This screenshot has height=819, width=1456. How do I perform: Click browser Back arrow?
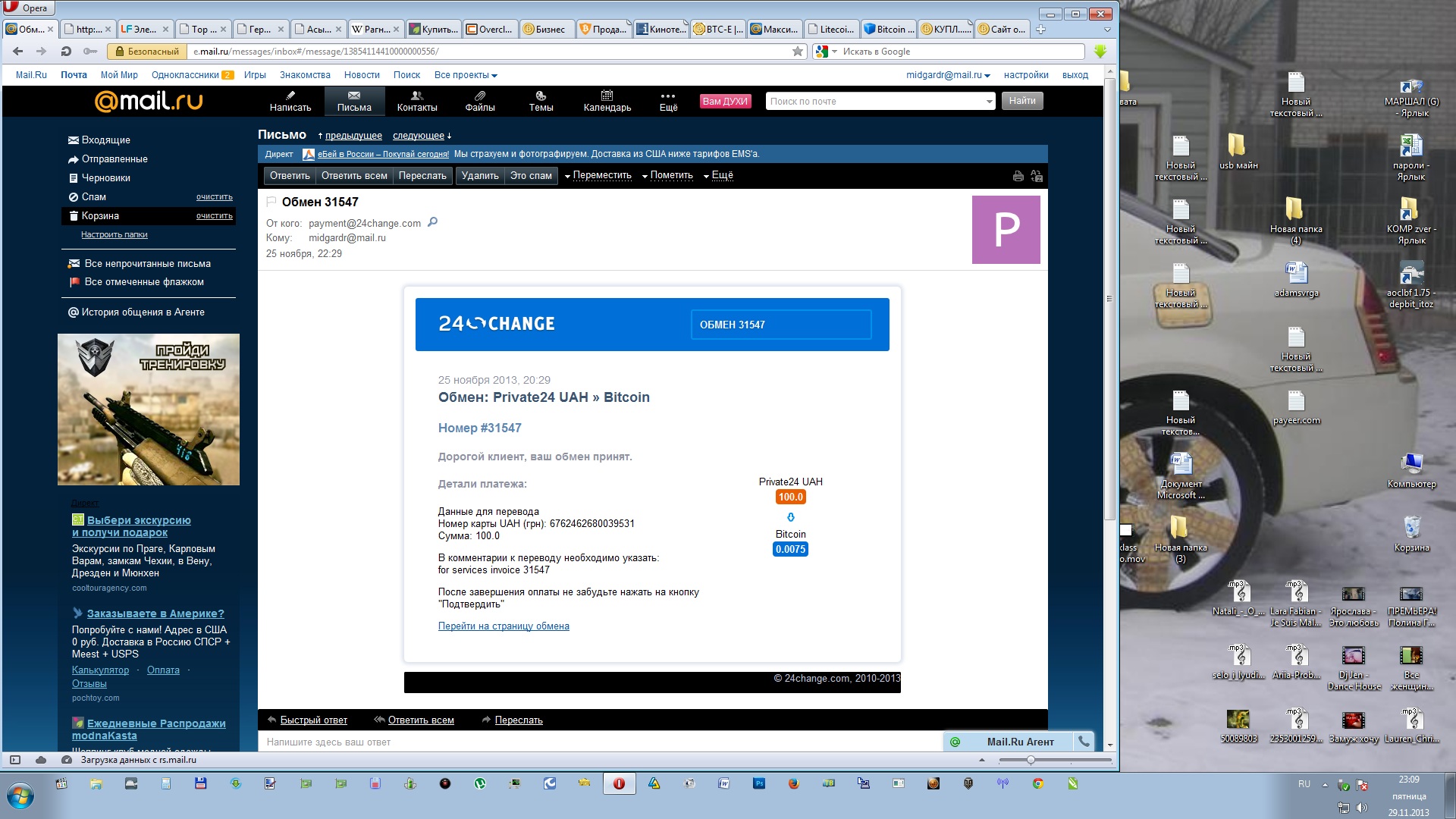click(x=17, y=52)
